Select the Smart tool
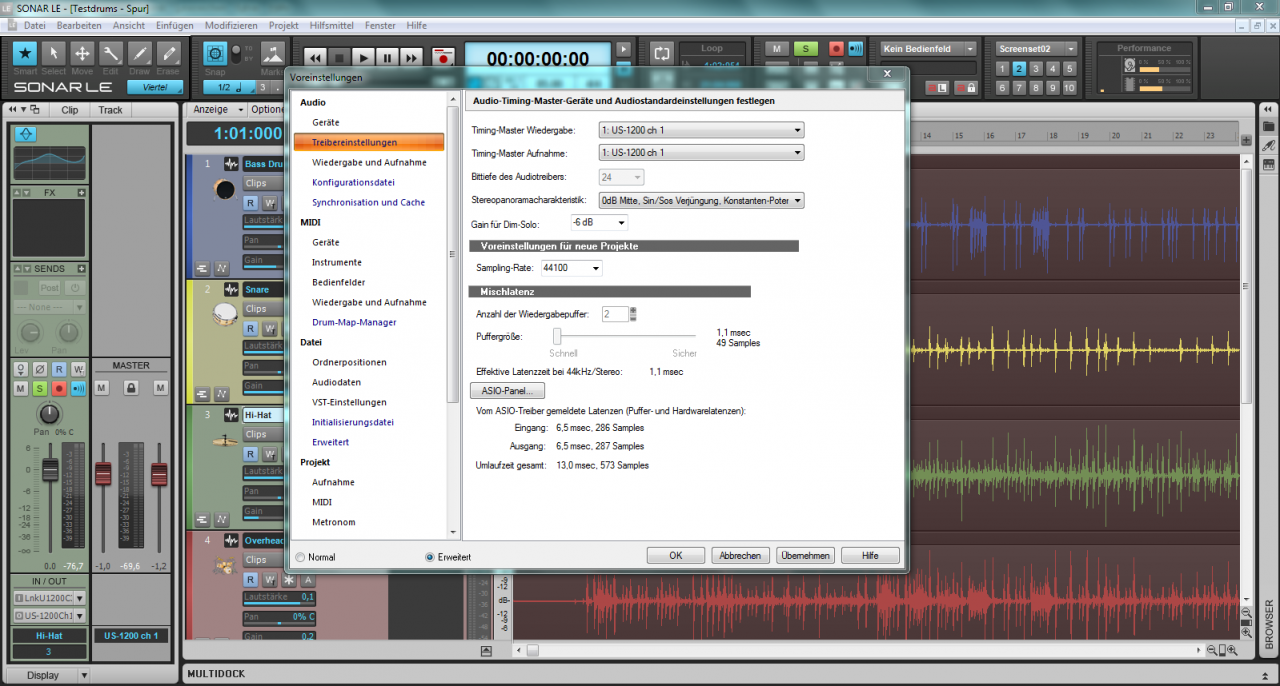The height and width of the screenshot is (686, 1280). pos(25,54)
